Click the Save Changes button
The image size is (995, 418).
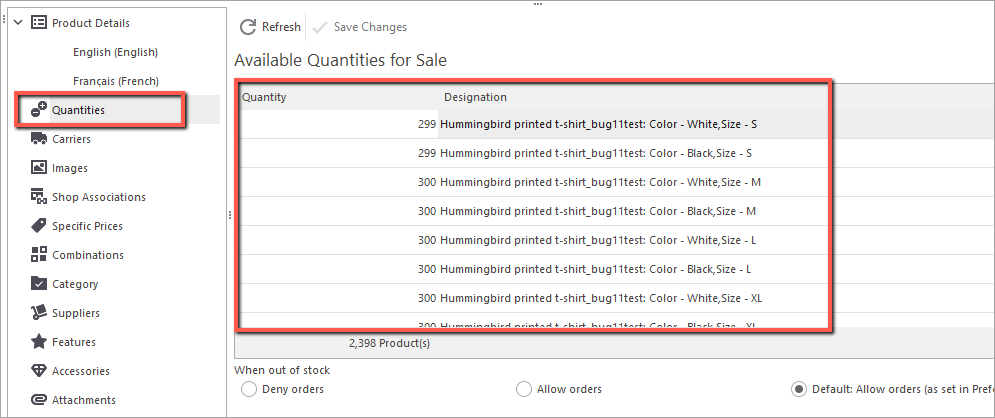click(360, 27)
